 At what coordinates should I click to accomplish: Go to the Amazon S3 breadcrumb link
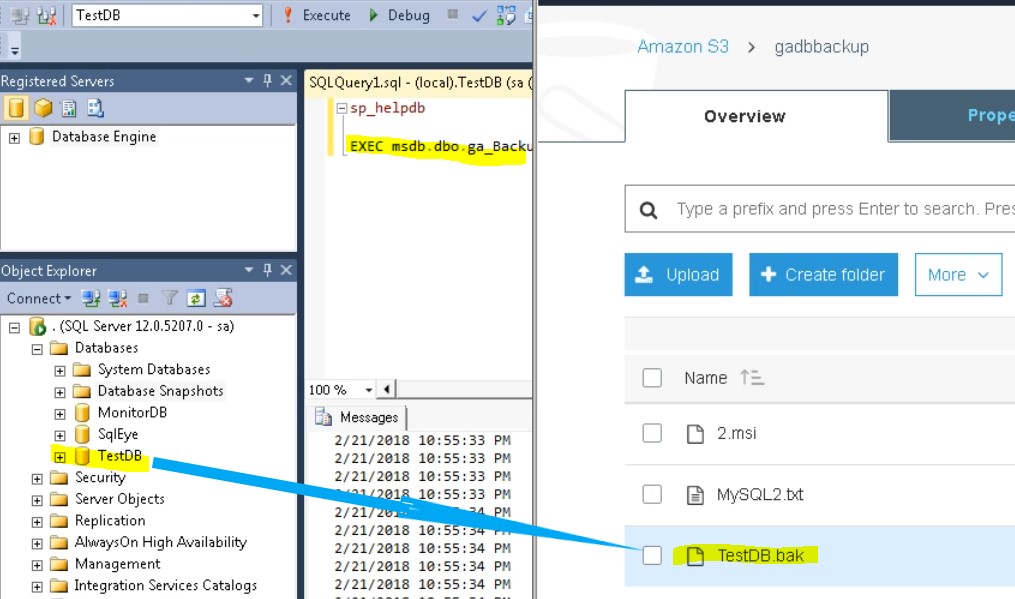[683, 47]
